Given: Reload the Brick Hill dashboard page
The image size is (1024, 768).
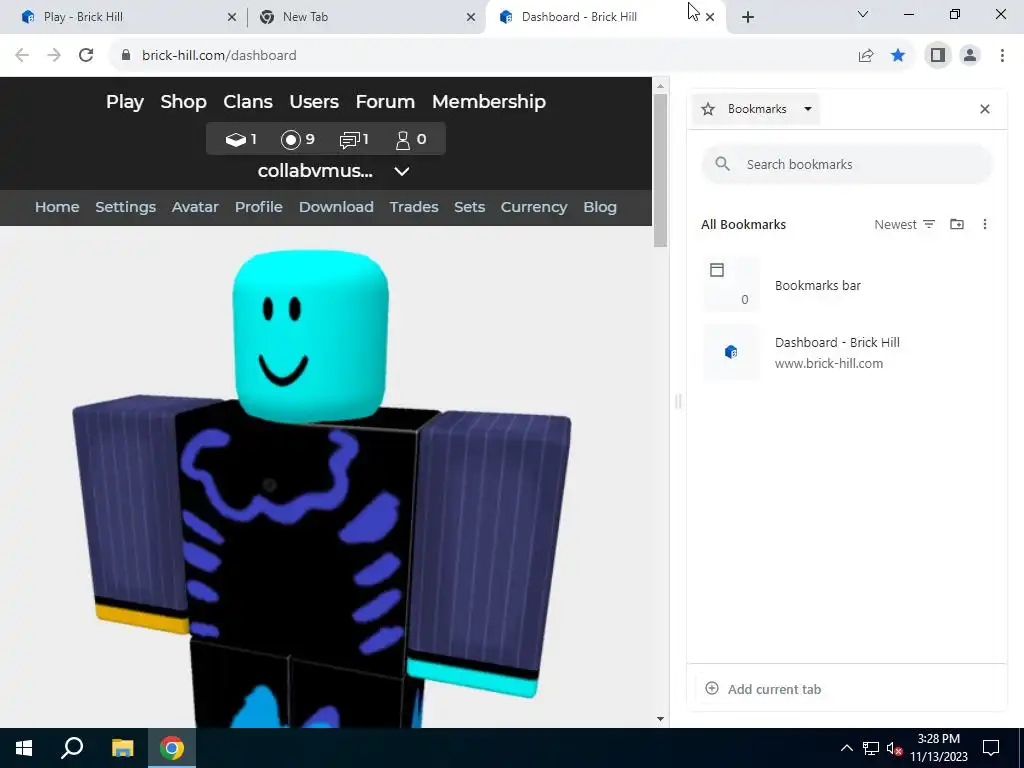Looking at the screenshot, I should tap(86, 55).
